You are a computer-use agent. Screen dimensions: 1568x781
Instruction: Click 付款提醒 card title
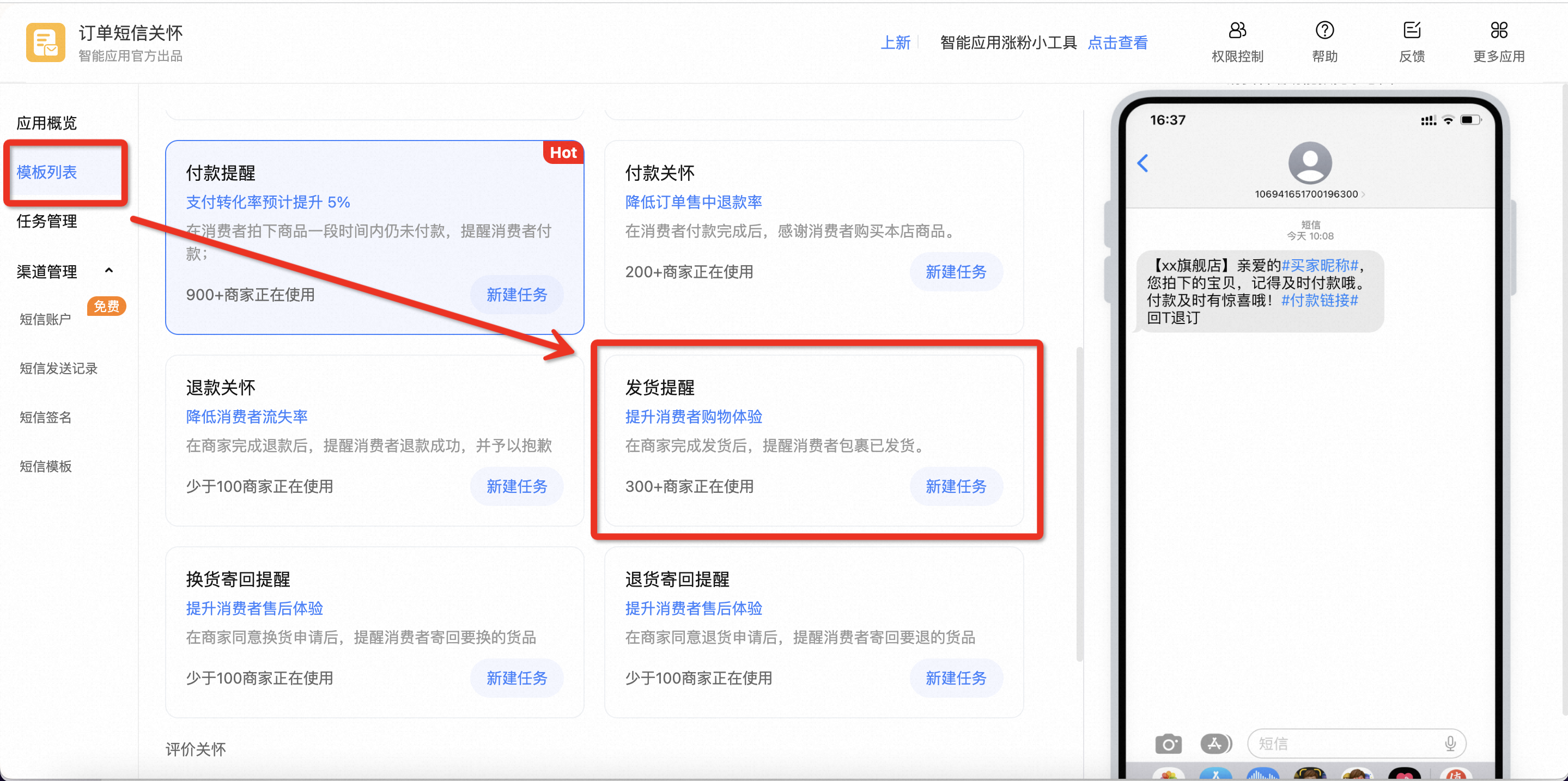(220, 173)
